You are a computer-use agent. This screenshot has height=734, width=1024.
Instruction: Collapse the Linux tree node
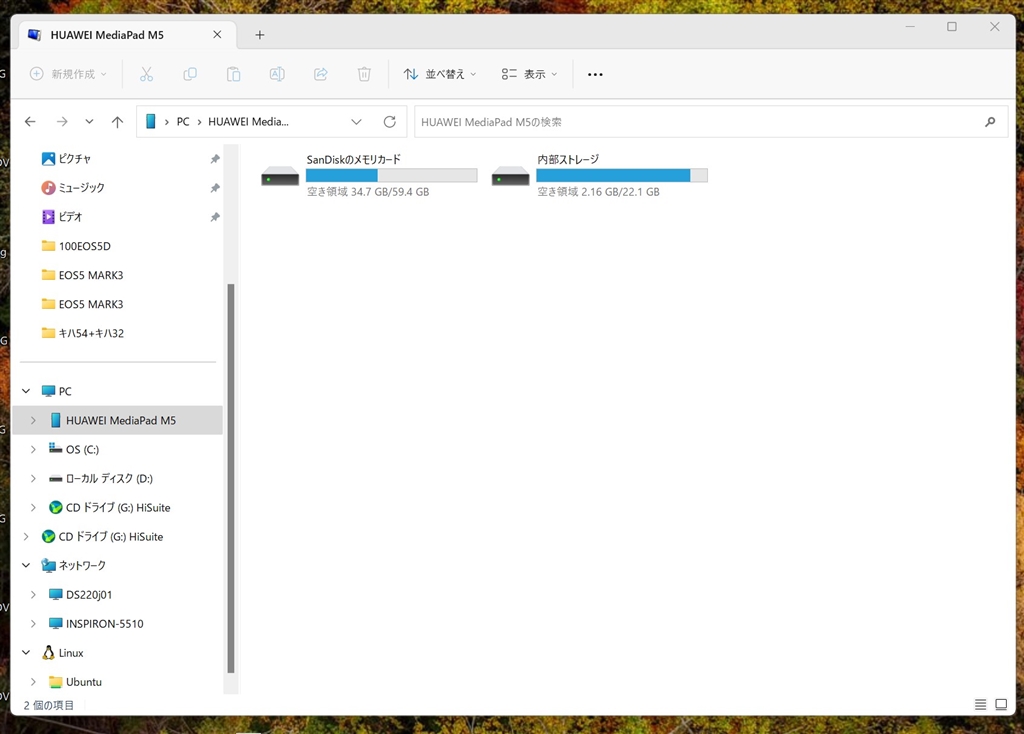click(x=26, y=653)
